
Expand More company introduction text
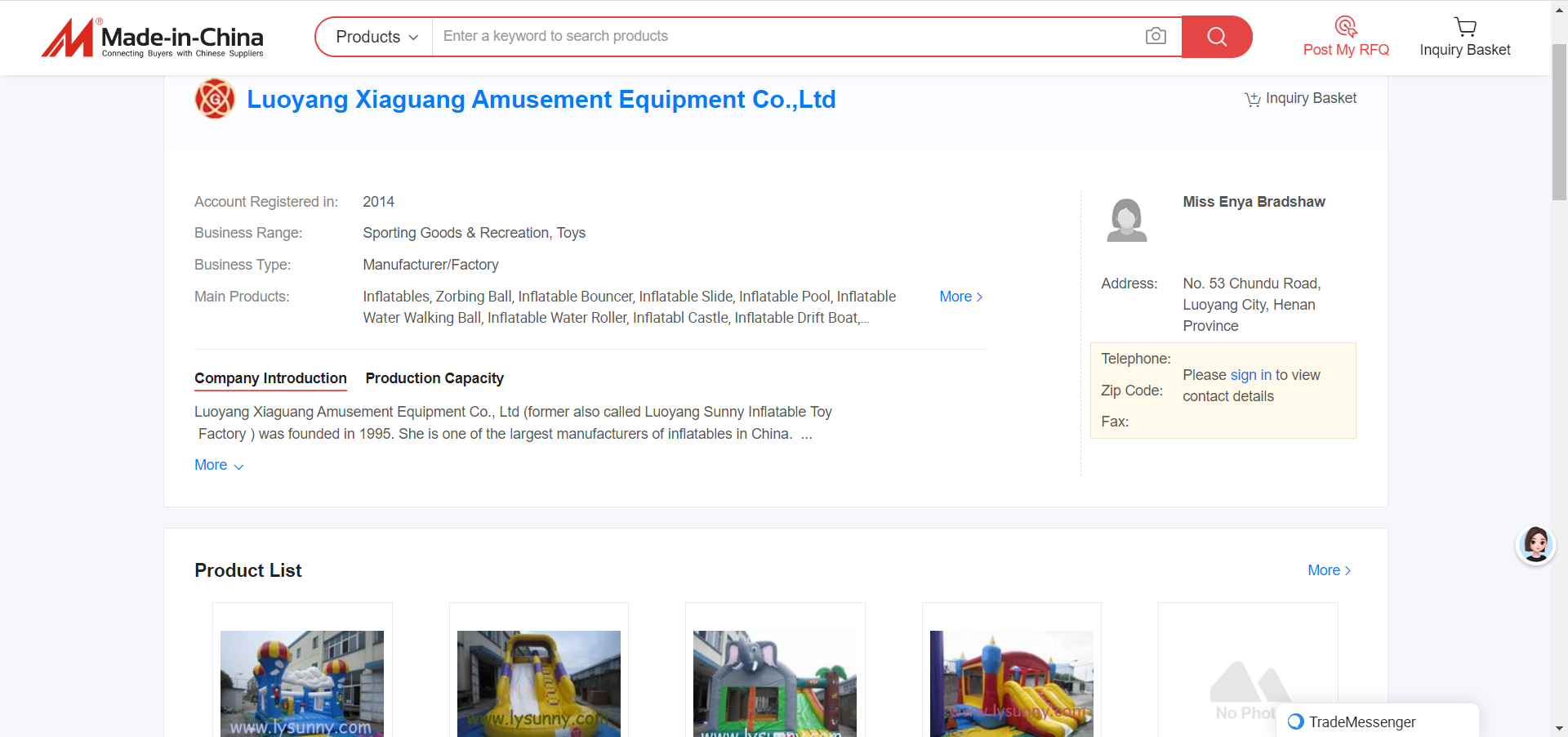coord(219,465)
